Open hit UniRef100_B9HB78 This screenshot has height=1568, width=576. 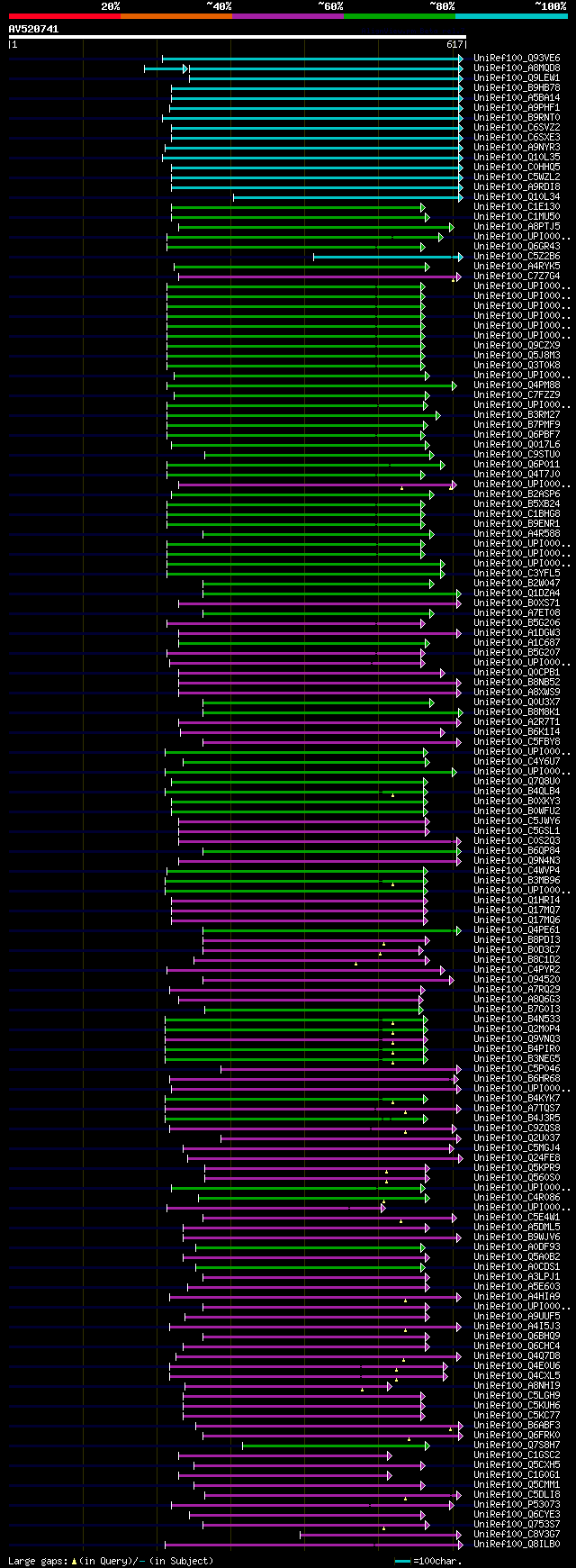pos(517,88)
